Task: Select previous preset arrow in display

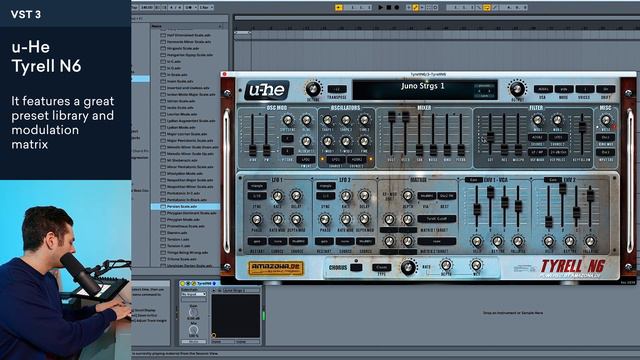Action: click(479, 91)
